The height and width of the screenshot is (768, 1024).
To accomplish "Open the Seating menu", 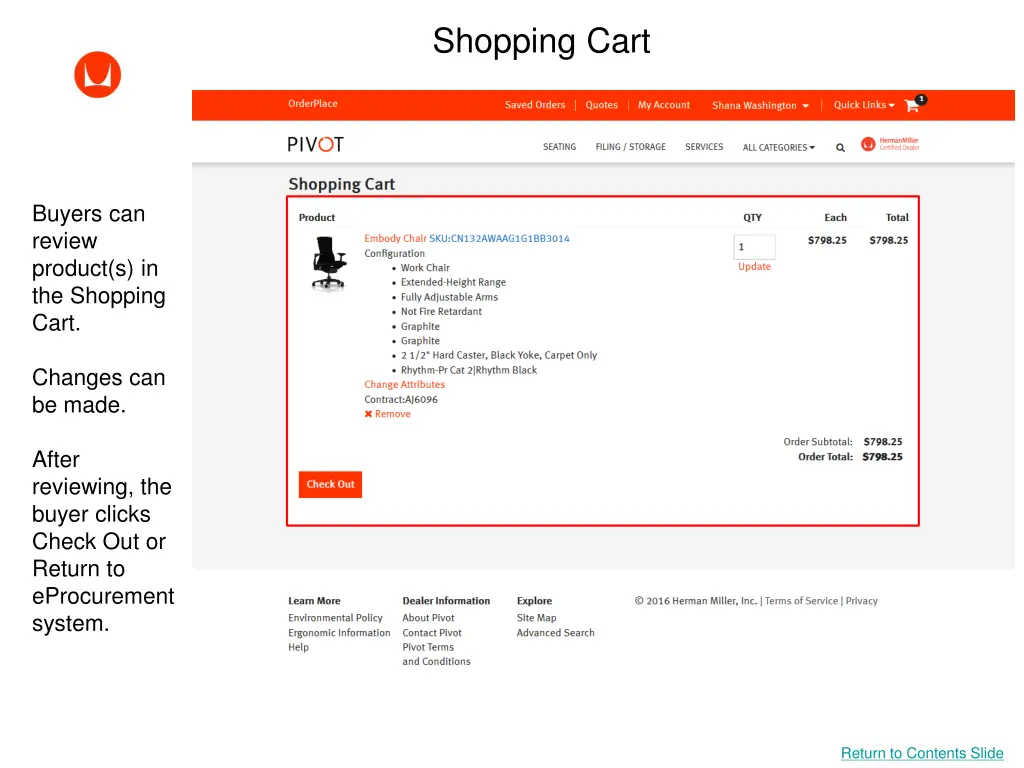I will 560,147.
